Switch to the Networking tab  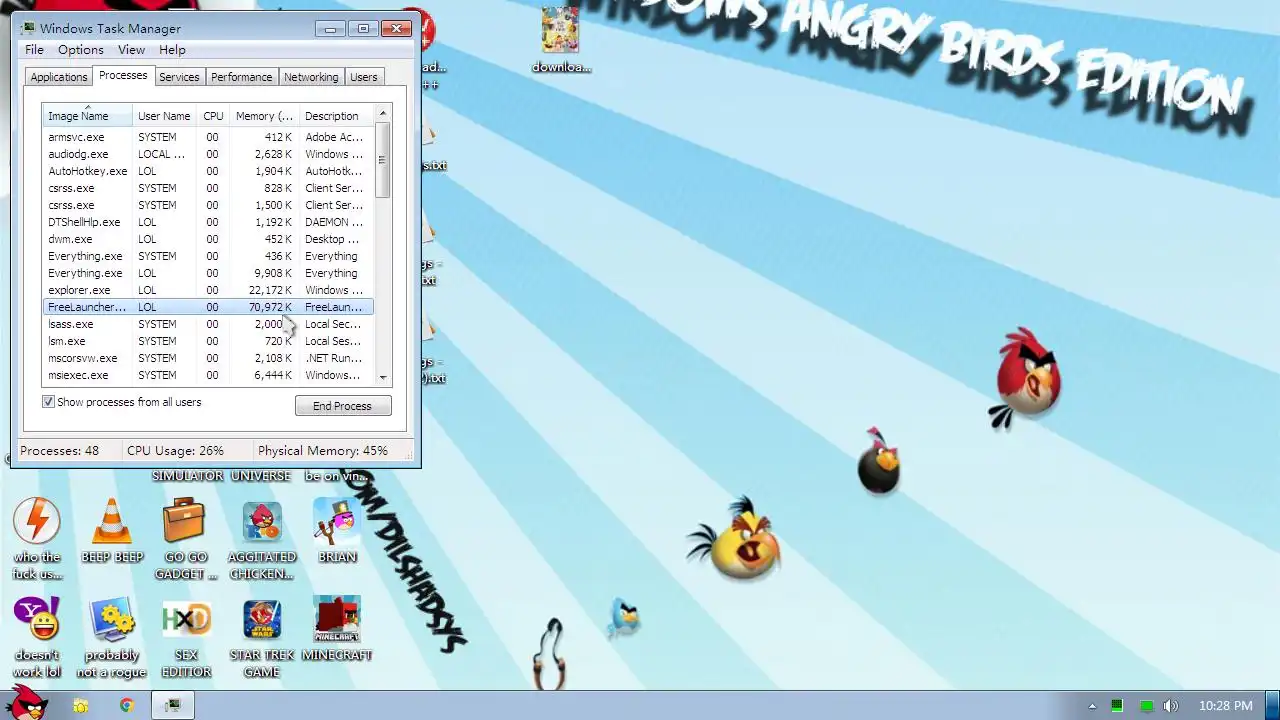pos(311,77)
